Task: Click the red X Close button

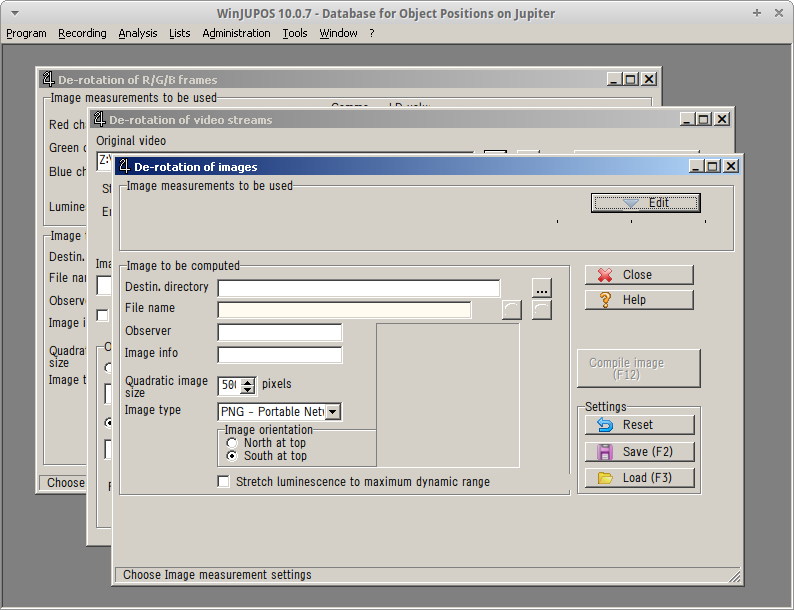Action: point(639,275)
